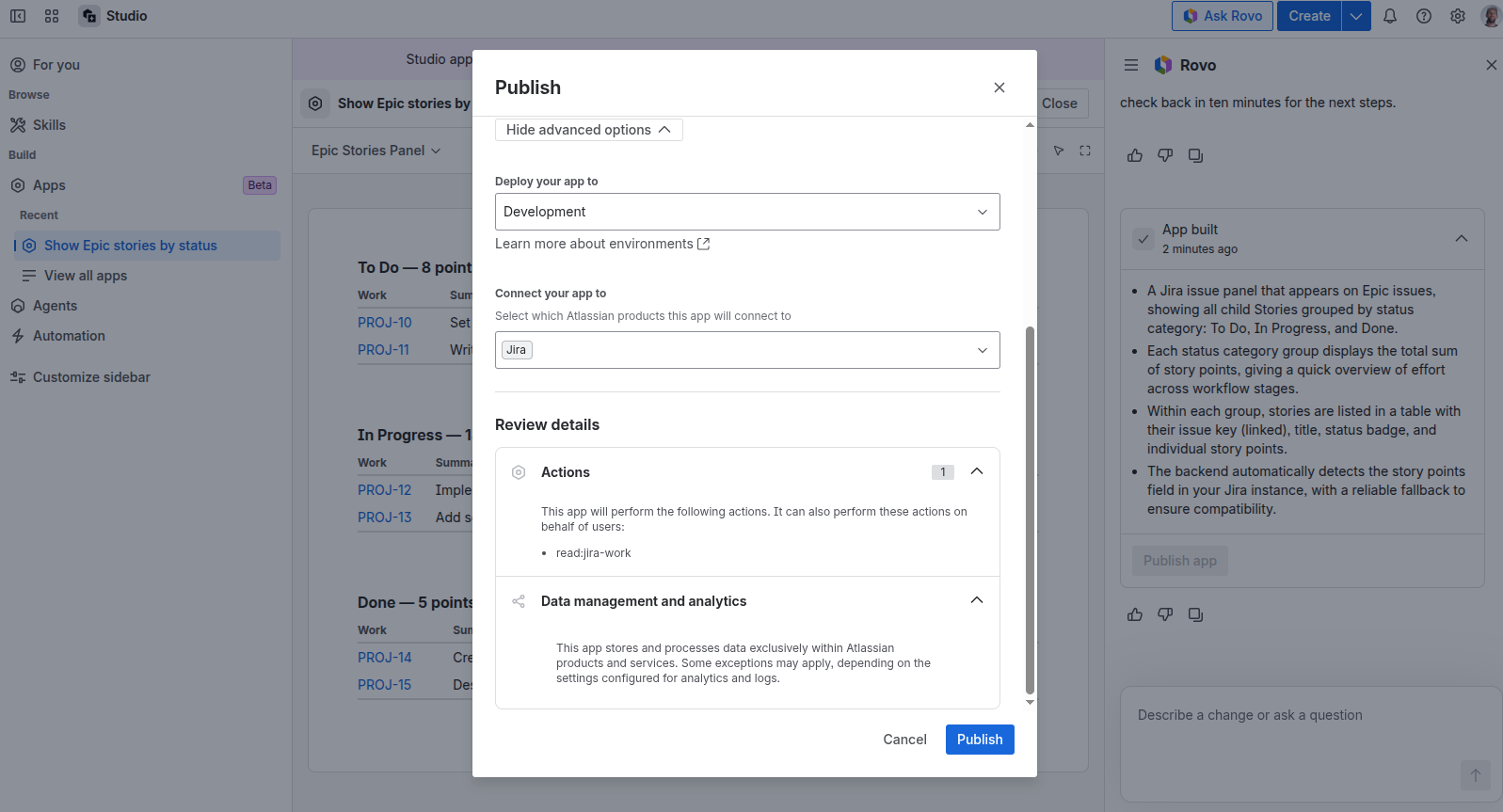
Task: Thumbs down the App built response
Action: click(1165, 614)
